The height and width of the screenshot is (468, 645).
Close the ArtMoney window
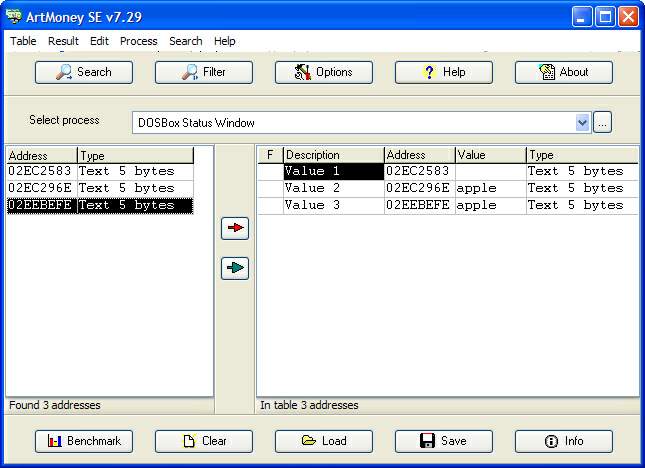[629, 17]
